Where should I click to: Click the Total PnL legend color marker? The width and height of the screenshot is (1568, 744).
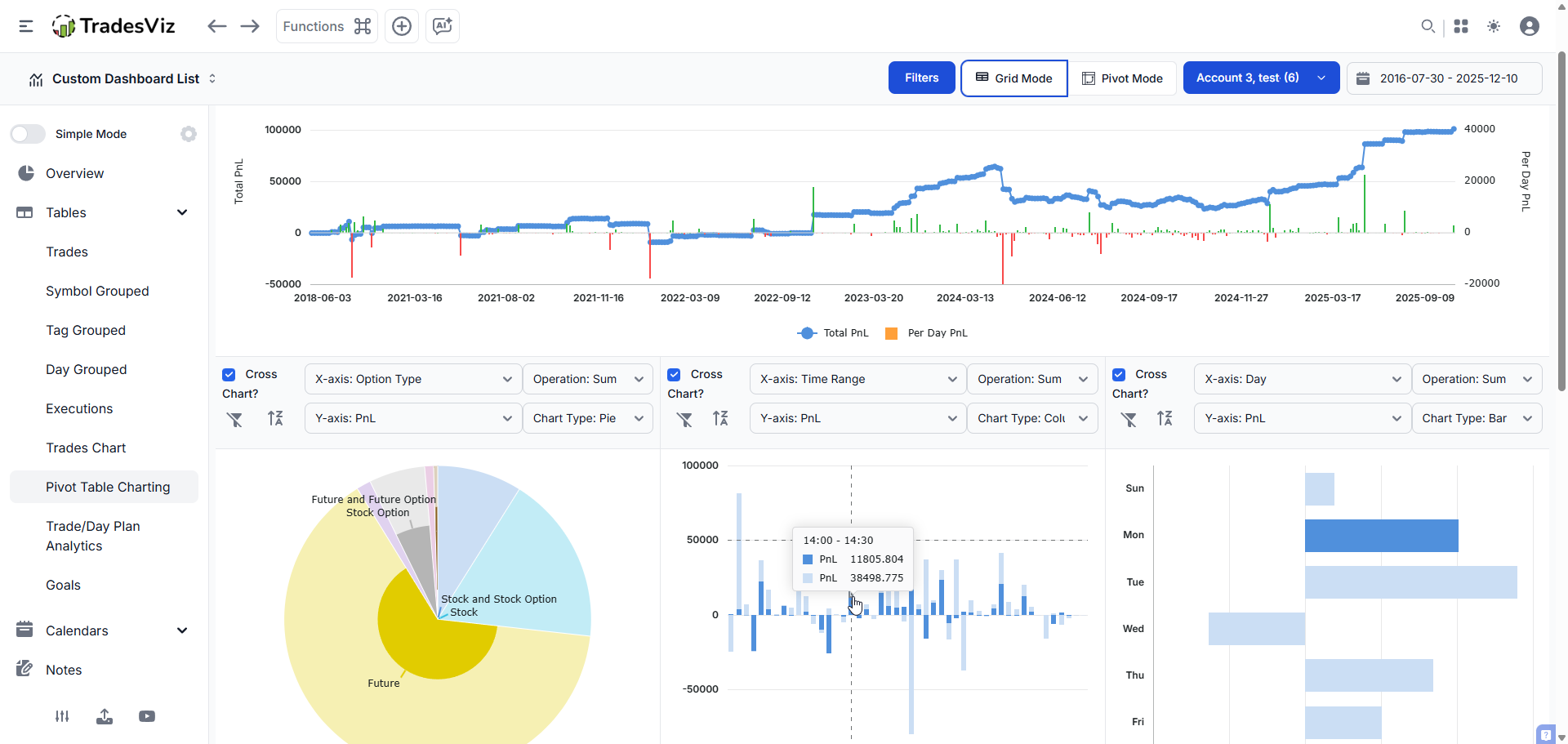[807, 333]
